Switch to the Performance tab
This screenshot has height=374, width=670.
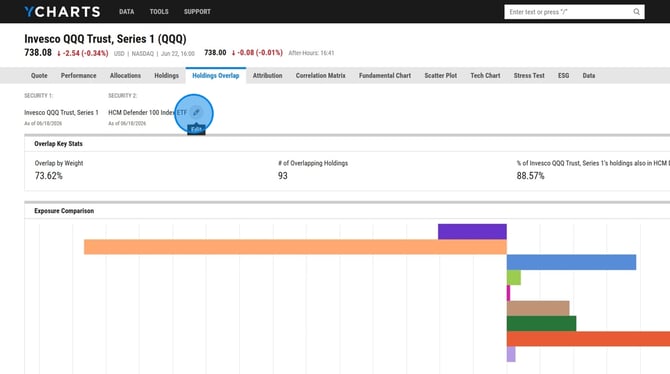tap(78, 76)
